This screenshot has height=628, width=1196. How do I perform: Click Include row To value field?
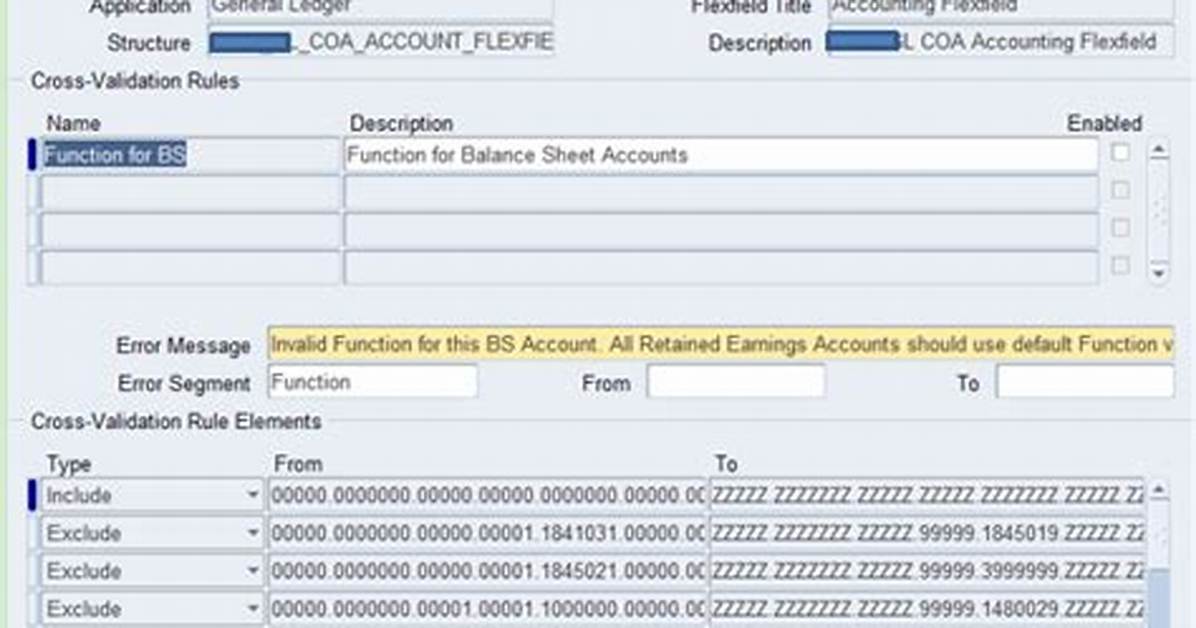(927, 495)
